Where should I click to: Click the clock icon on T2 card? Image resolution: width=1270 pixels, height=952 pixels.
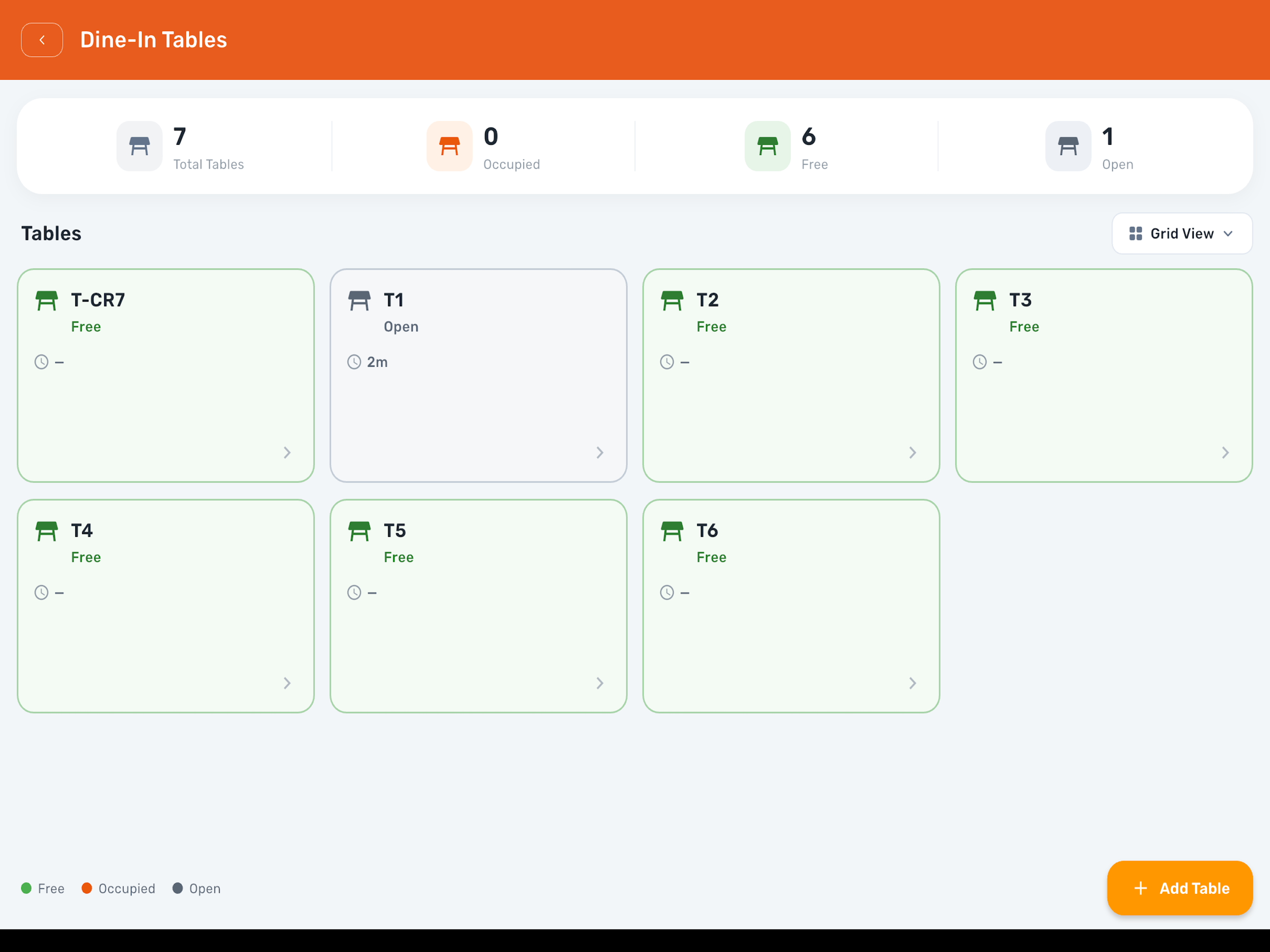pyautogui.click(x=667, y=362)
